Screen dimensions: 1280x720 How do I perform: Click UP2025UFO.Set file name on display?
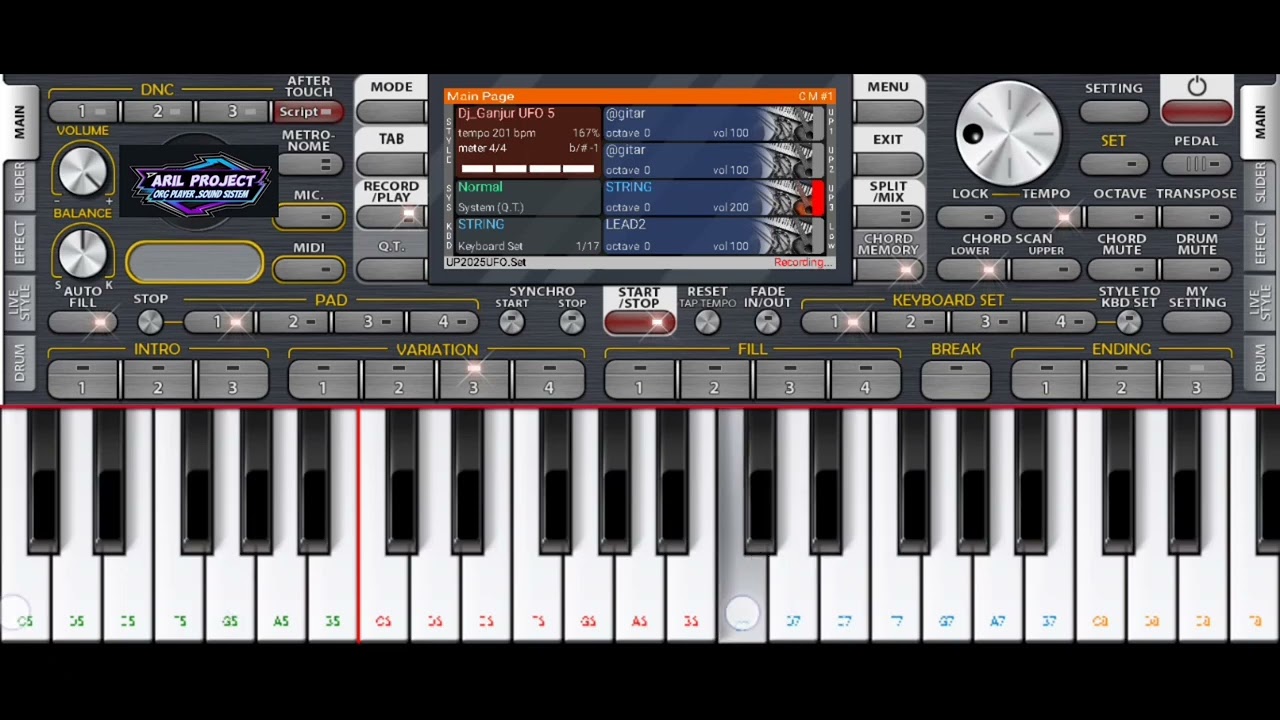coord(486,262)
